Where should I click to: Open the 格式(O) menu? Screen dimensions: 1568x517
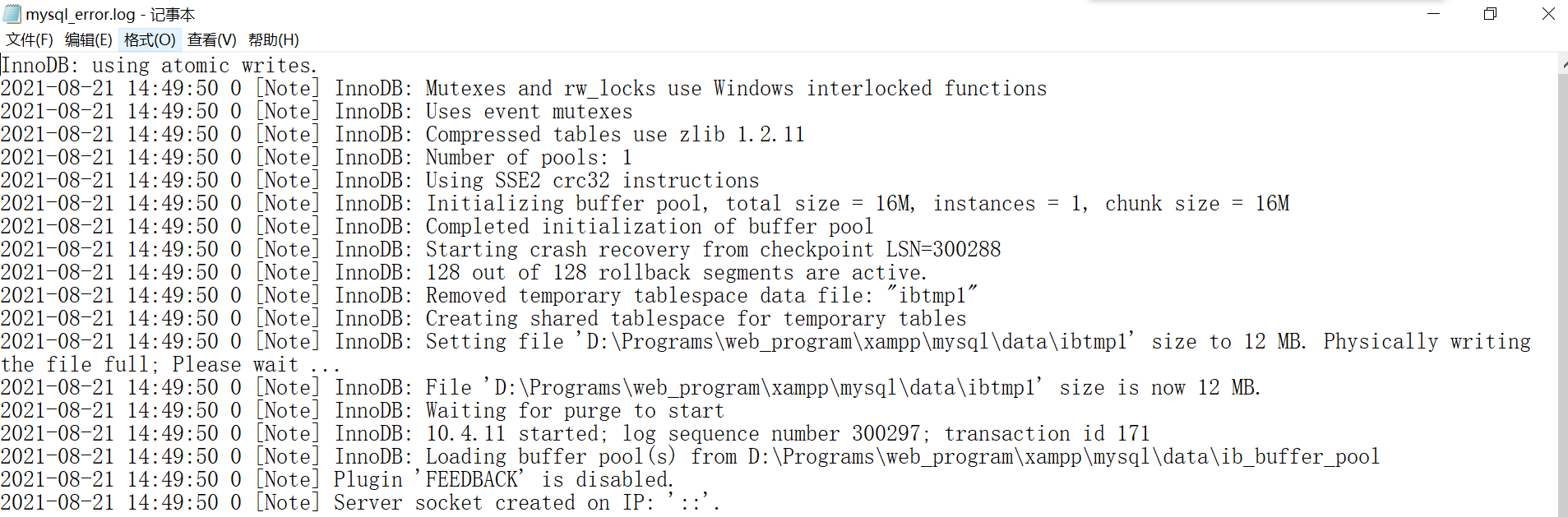click(148, 39)
